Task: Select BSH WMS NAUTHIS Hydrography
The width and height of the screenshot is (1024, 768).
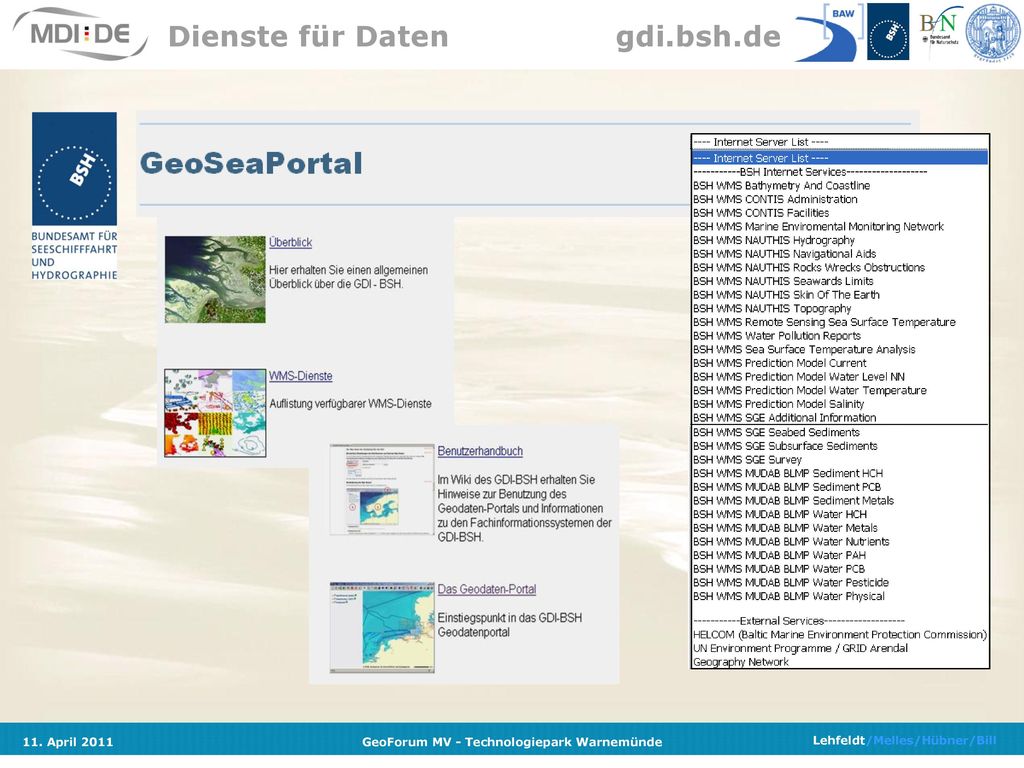Action: 840,240
